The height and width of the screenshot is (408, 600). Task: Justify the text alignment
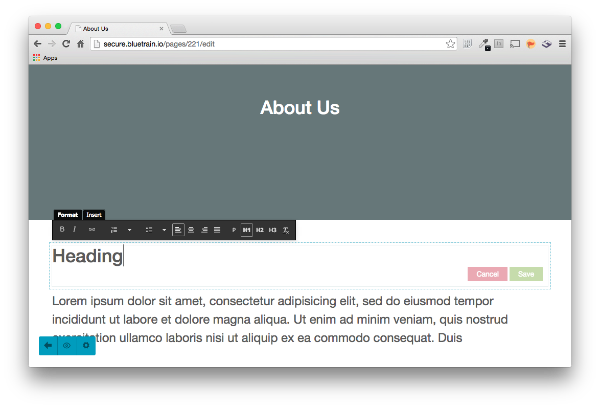[x=217, y=230]
